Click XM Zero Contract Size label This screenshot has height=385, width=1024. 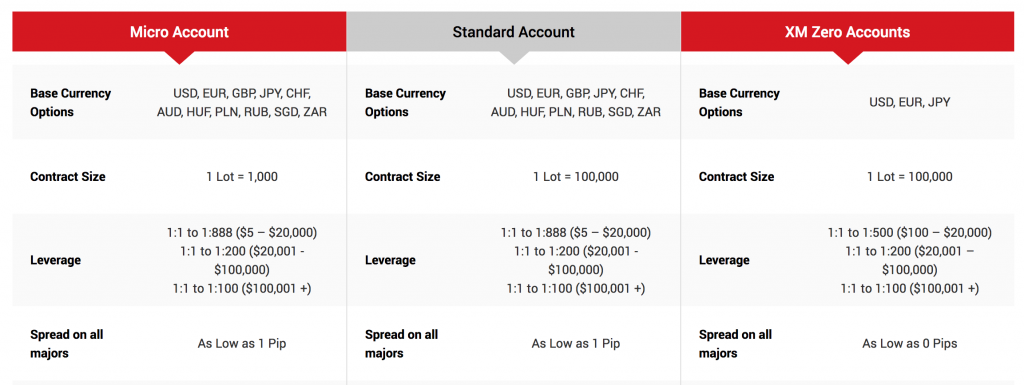737,177
